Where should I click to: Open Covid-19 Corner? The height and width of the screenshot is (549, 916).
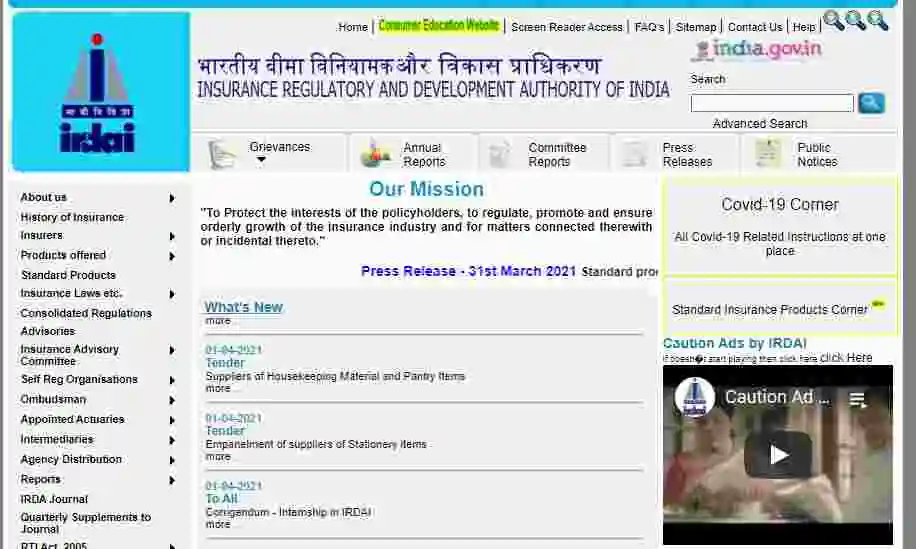[x=780, y=205]
